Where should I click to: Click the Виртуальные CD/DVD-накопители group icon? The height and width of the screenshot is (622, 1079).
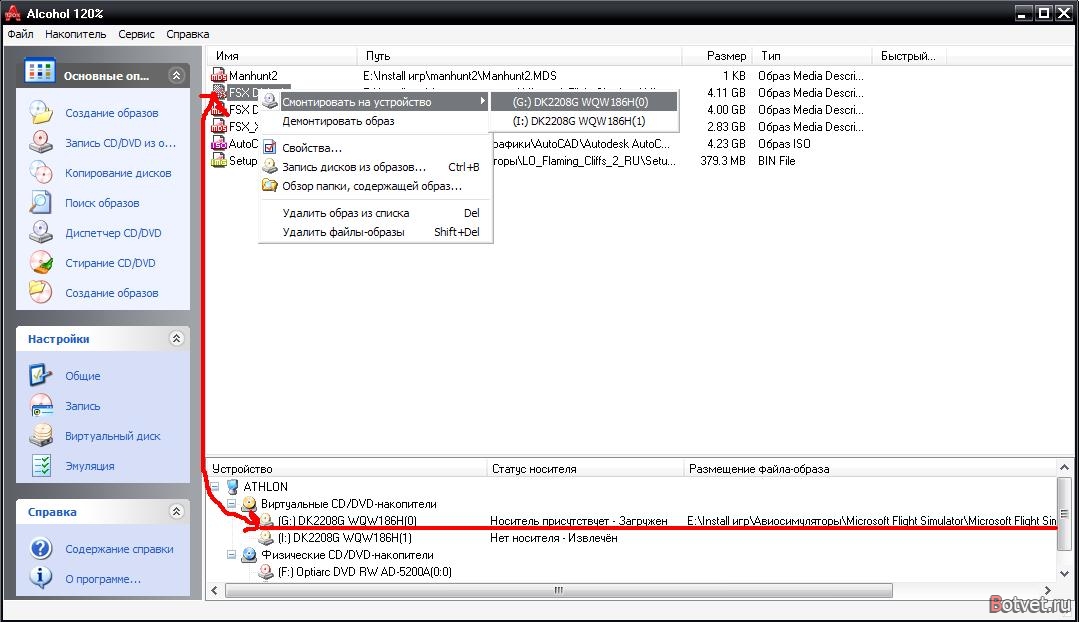tap(249, 504)
